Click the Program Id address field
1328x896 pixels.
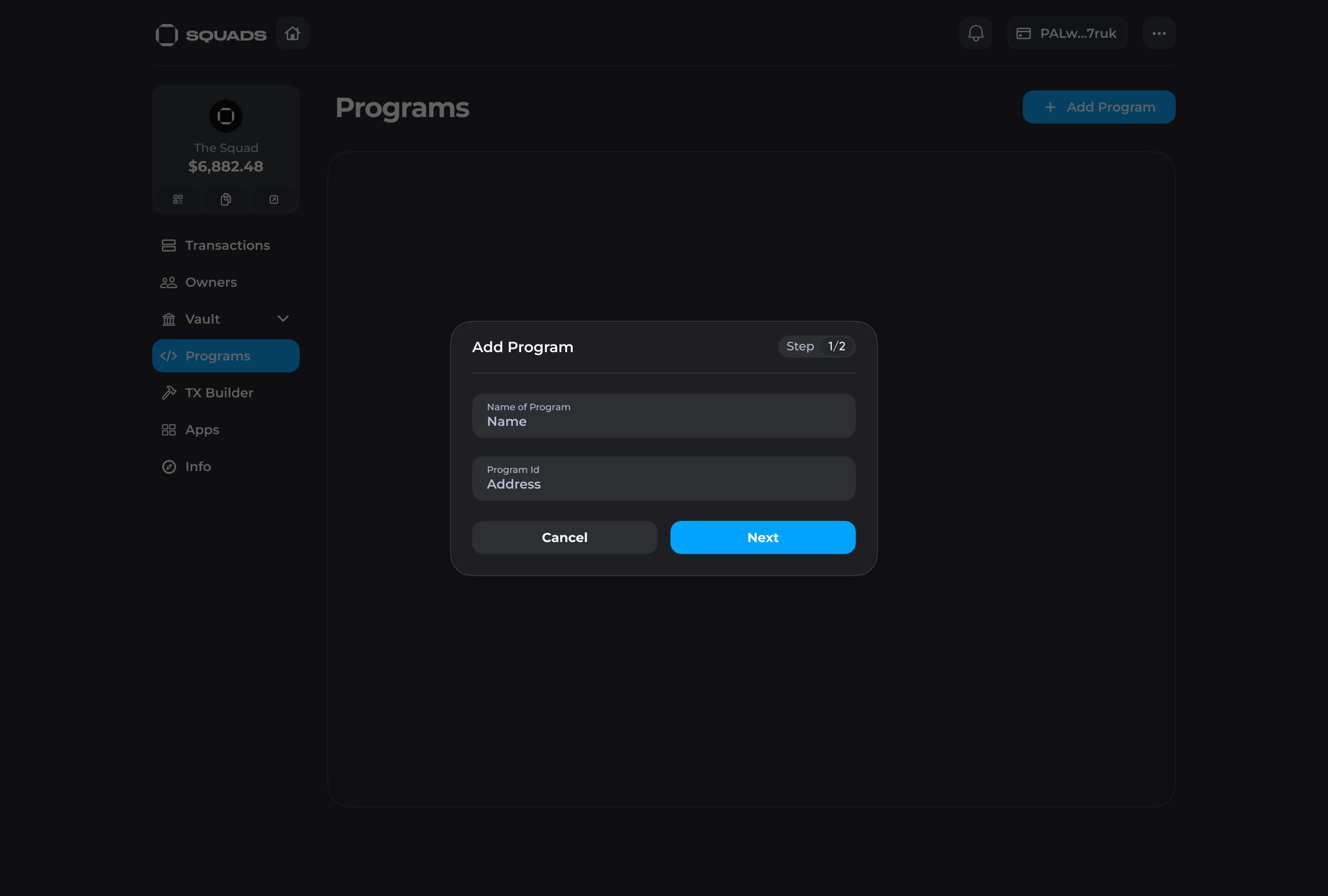click(663, 479)
